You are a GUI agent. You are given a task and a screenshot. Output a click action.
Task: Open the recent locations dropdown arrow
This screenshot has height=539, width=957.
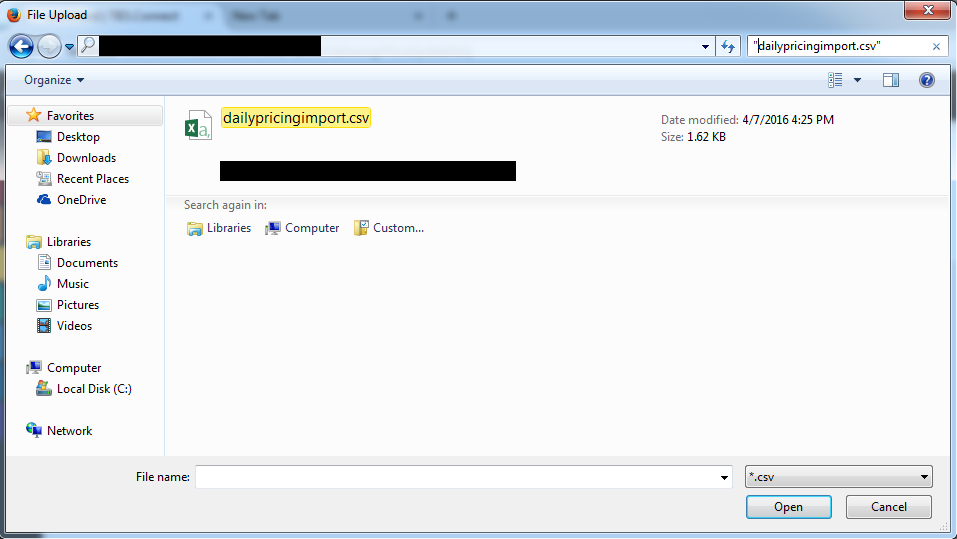coord(70,47)
